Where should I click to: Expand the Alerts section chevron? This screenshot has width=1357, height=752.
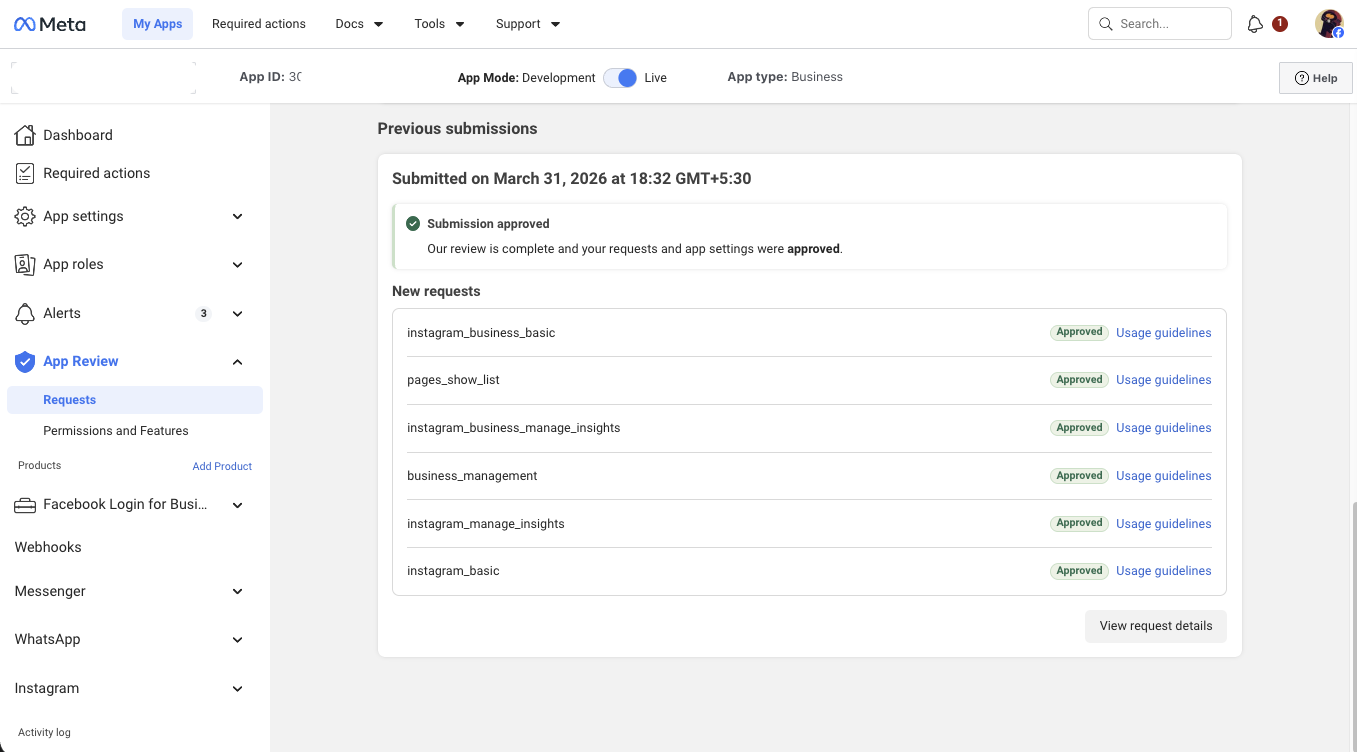237,313
